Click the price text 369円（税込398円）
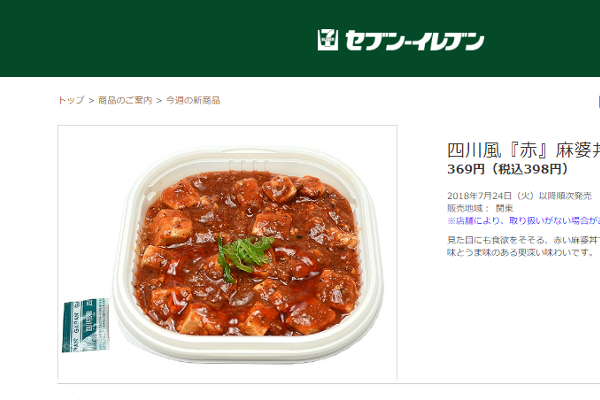The width and height of the screenshot is (600, 400). pos(508,169)
